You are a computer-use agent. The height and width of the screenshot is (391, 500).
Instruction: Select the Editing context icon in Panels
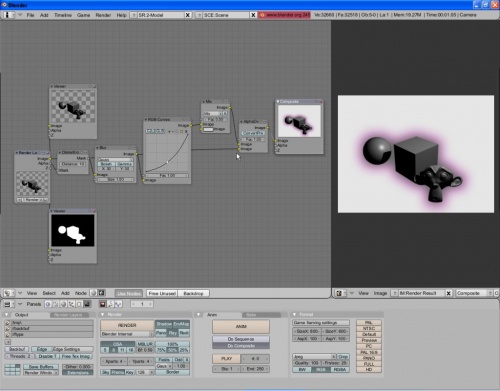(79, 304)
